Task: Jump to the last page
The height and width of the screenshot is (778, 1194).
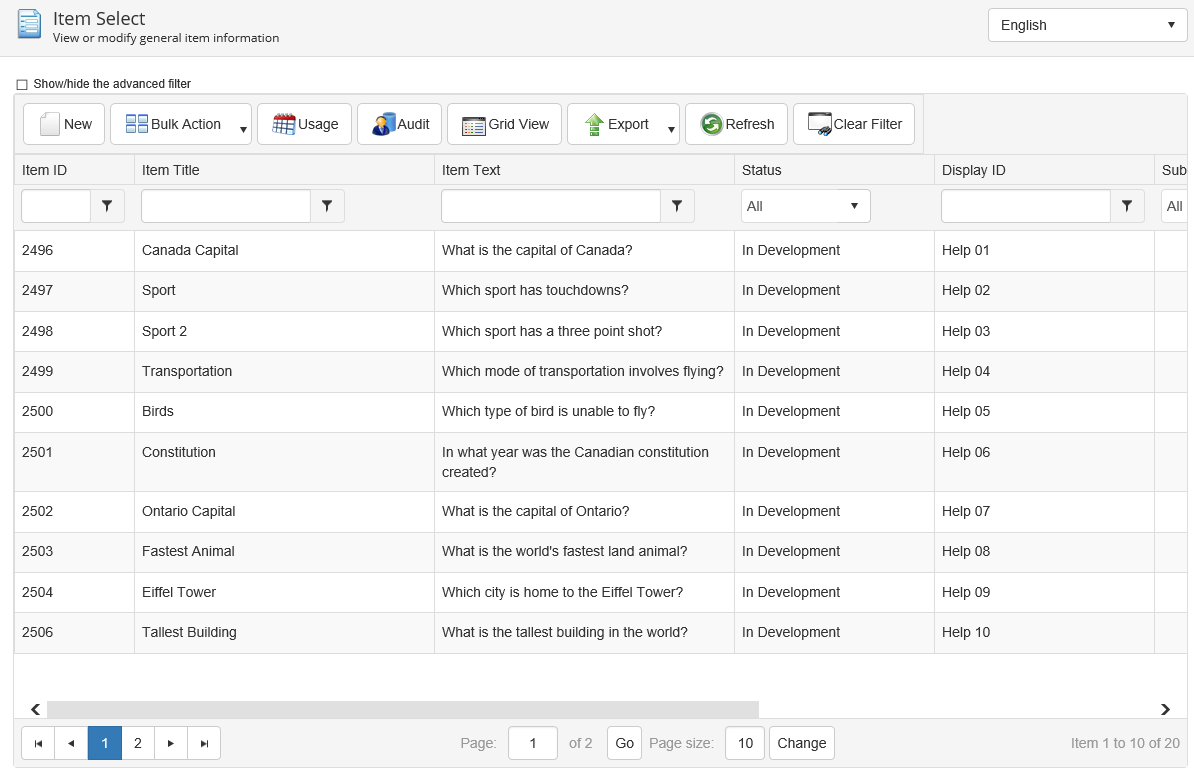Action: [204, 743]
